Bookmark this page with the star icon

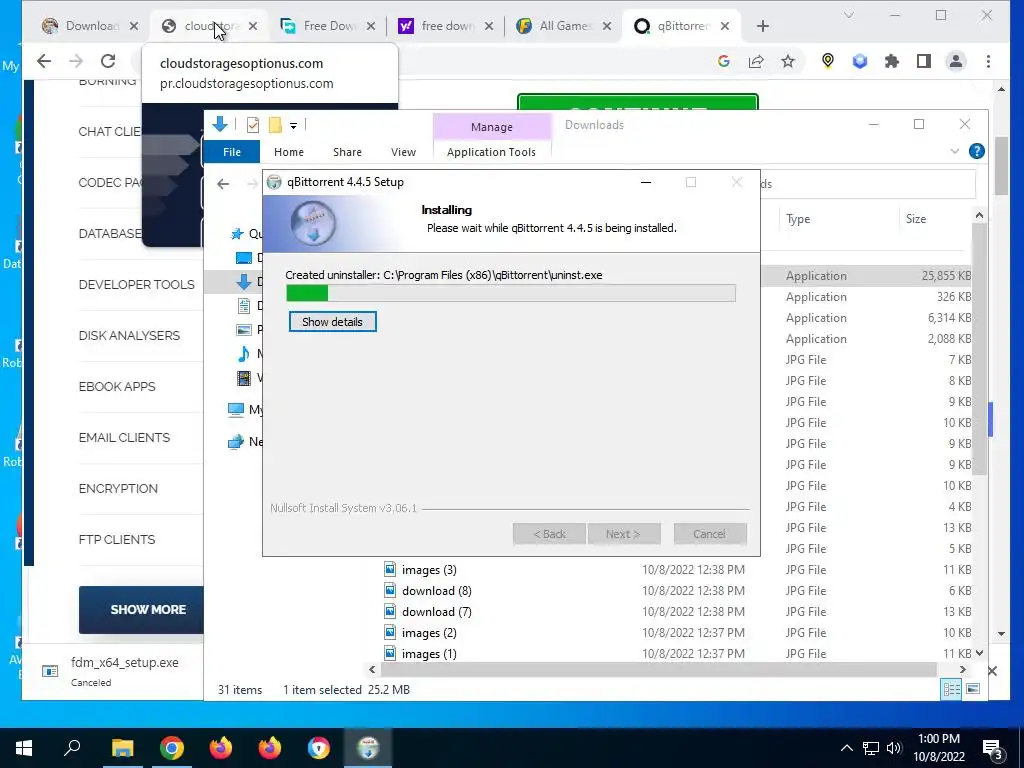788,61
